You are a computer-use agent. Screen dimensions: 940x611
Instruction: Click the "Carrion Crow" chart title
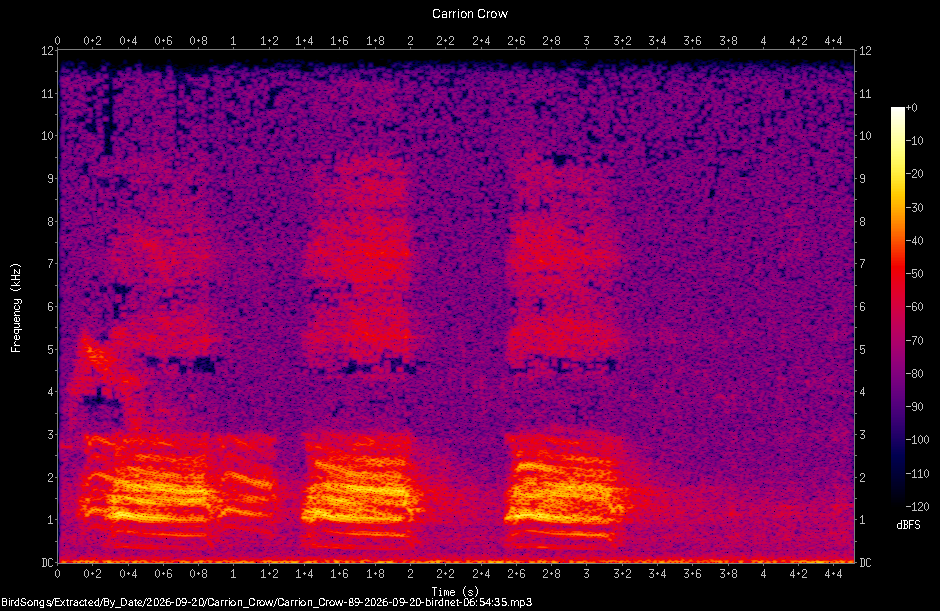[469, 14]
